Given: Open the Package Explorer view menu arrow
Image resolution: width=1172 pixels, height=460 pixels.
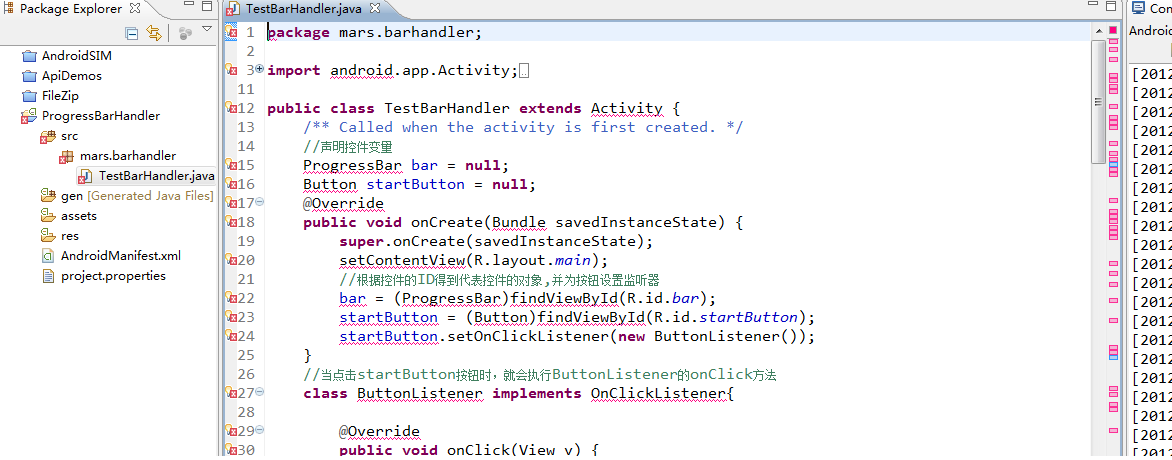Looking at the screenshot, I should pos(207,30).
